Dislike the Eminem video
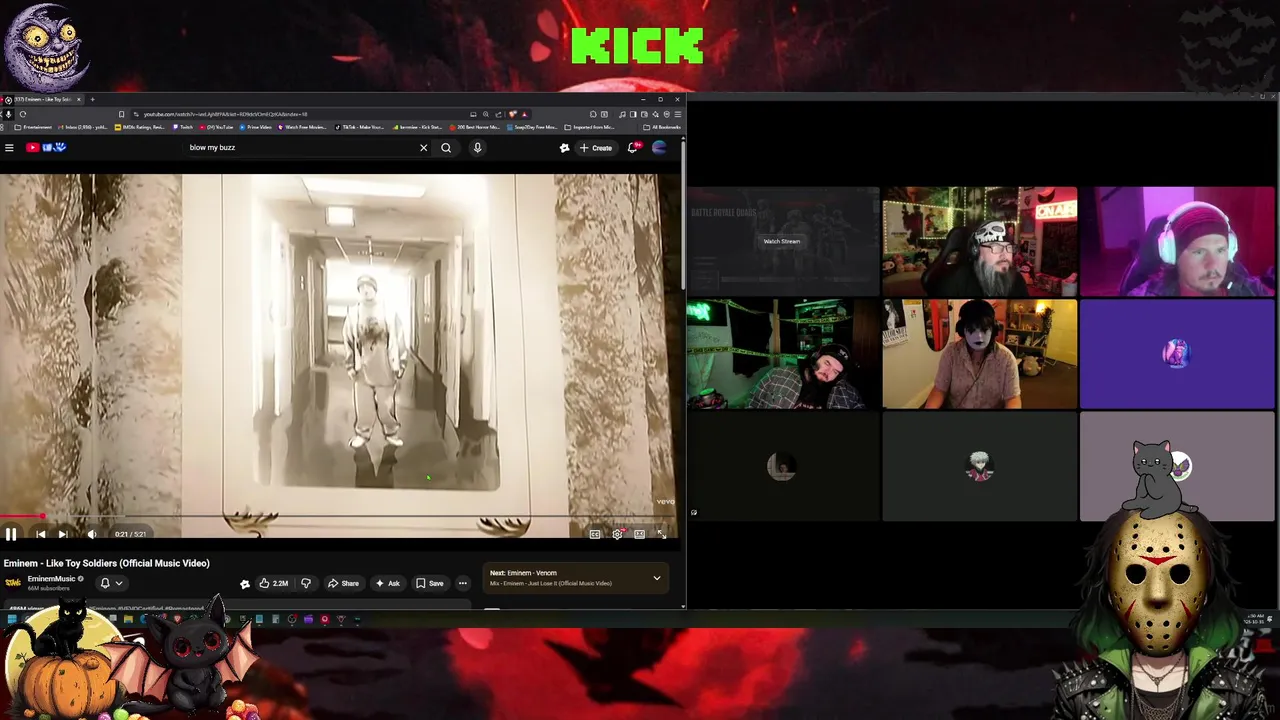This screenshot has width=1280, height=720. 306,583
